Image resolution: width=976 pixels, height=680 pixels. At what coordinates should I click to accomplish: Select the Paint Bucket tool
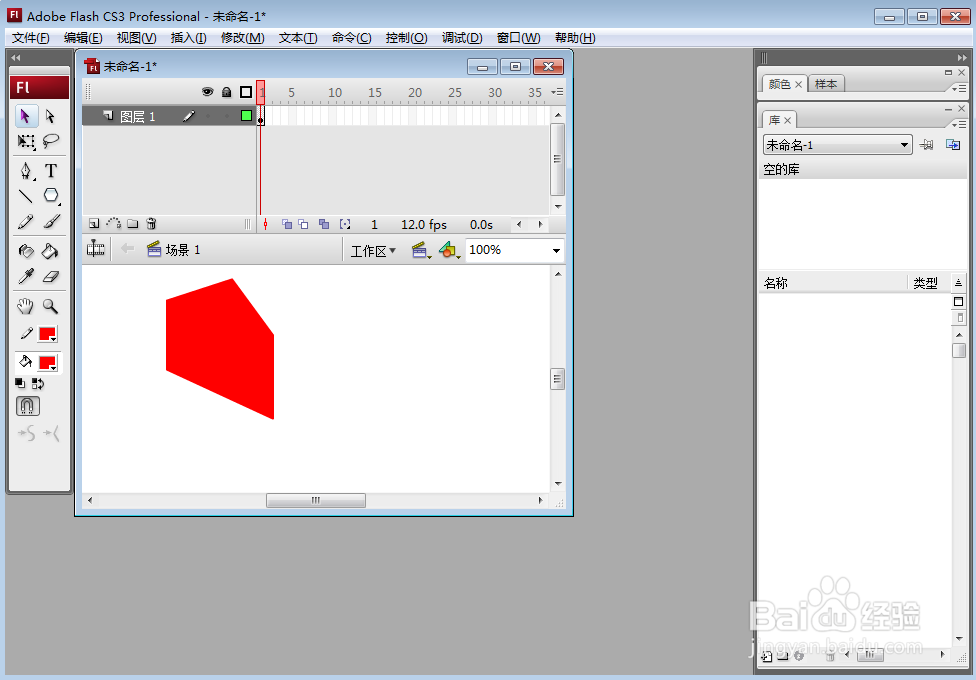[x=50, y=251]
